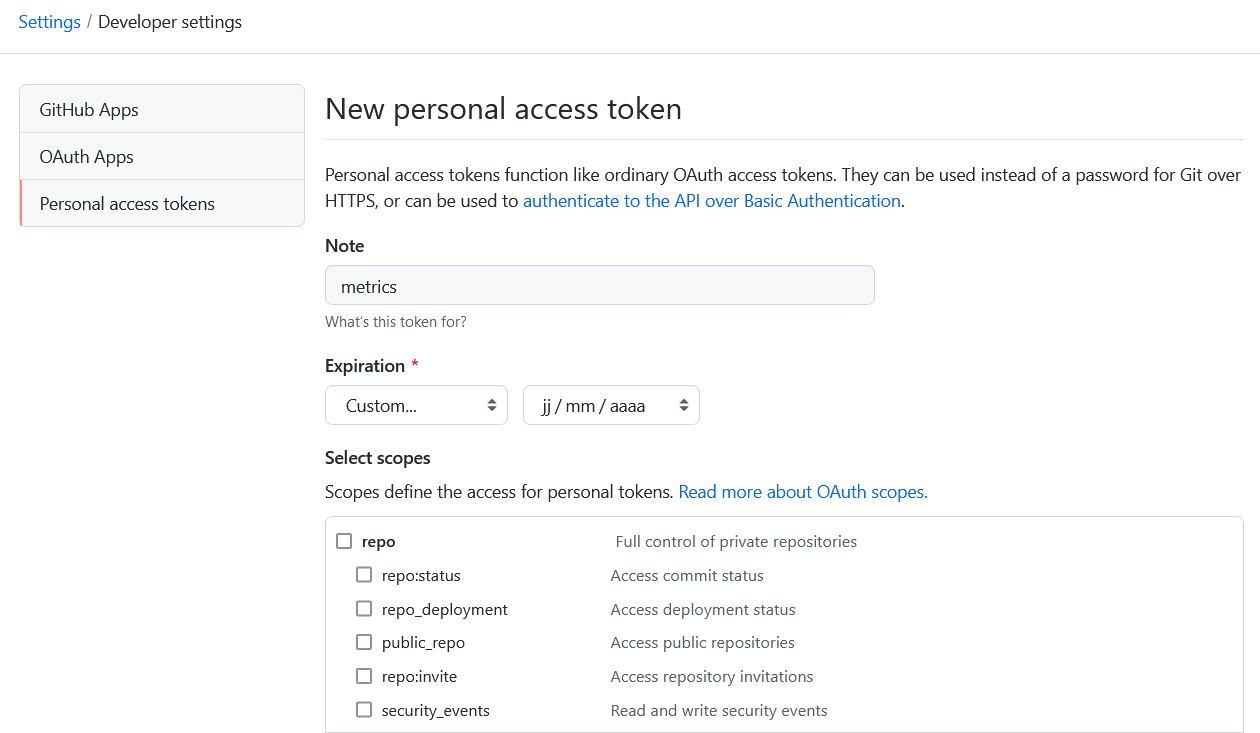Click the security_events scope label
This screenshot has height=733, width=1260.
pyautogui.click(x=434, y=710)
